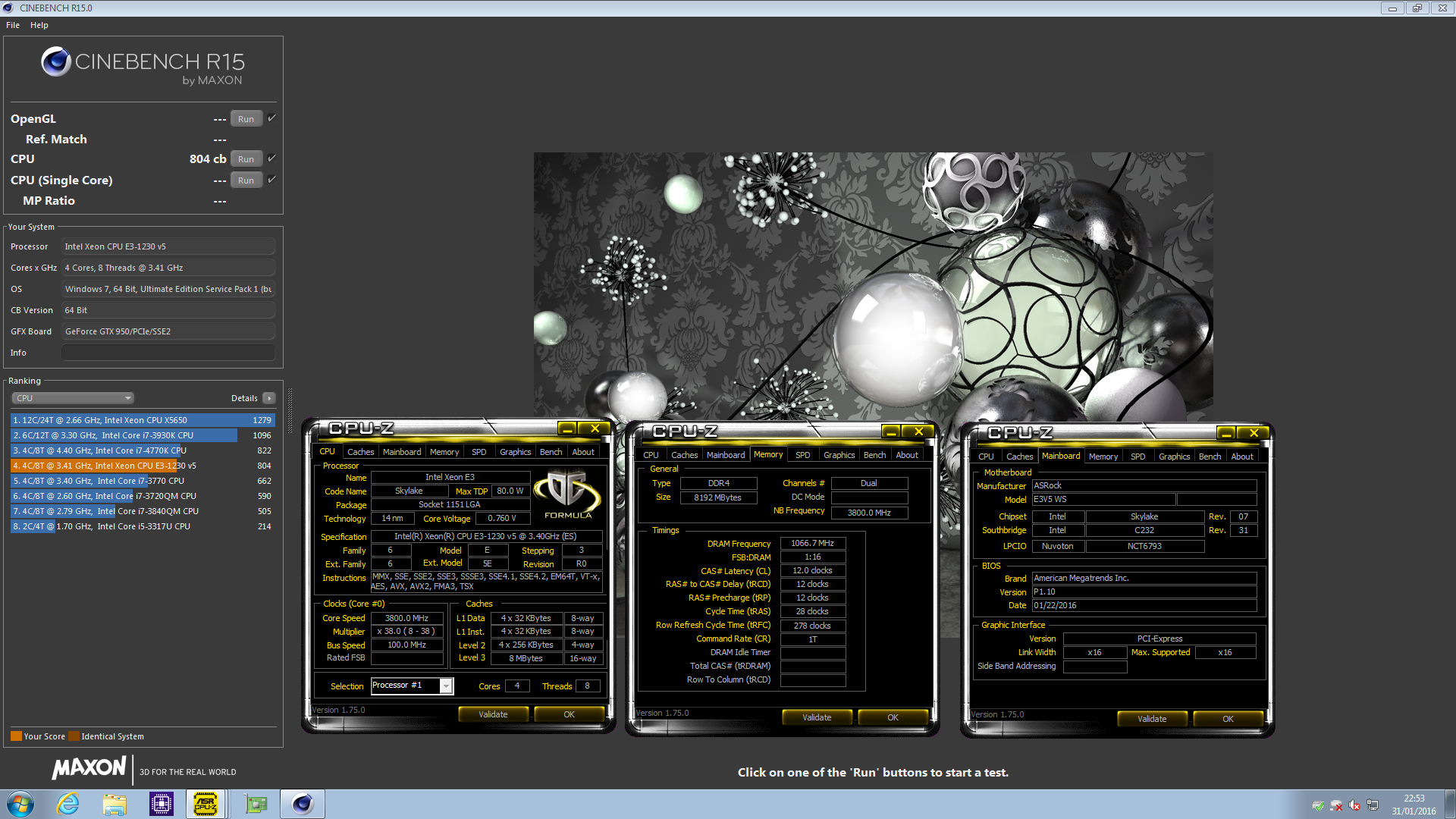Screen dimensions: 1456x819
Task: Click the purple CPU chip taskbar icon
Action: [161, 804]
